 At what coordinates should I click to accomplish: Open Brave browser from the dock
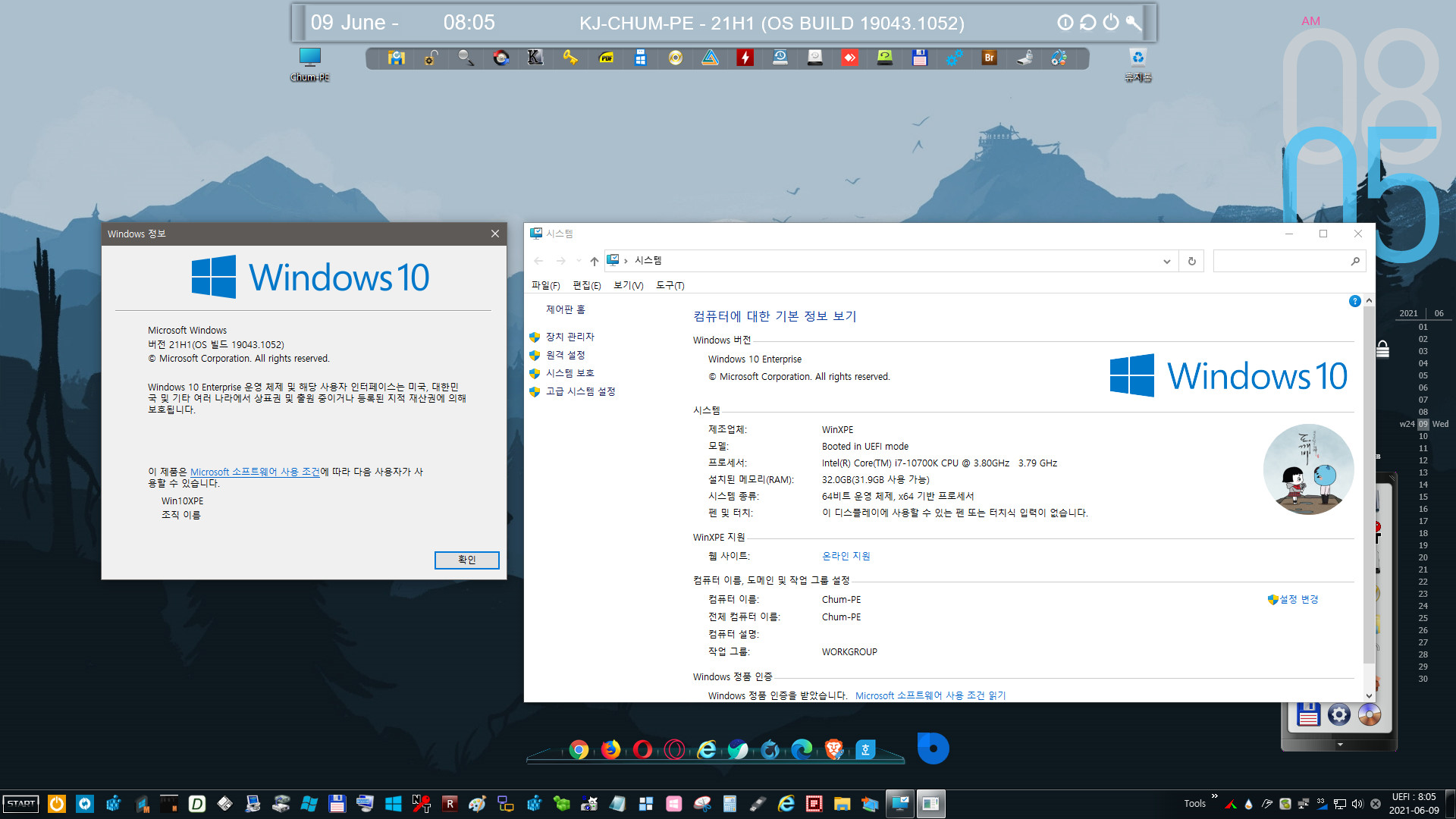pyautogui.click(x=833, y=750)
